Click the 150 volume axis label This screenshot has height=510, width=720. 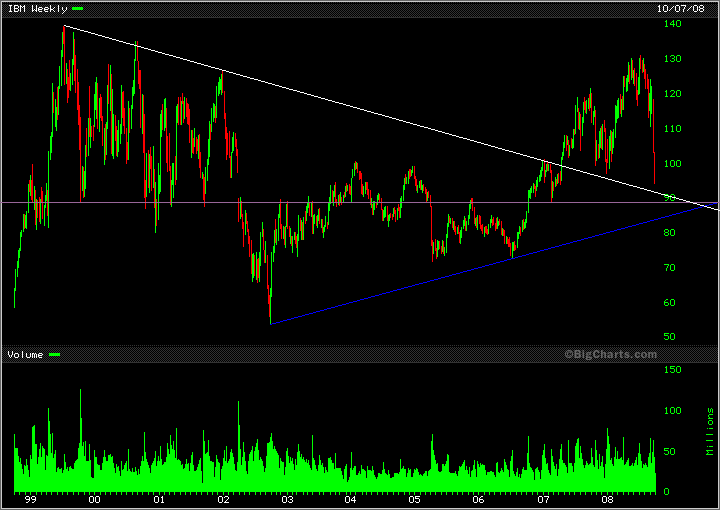pyautogui.click(x=673, y=370)
